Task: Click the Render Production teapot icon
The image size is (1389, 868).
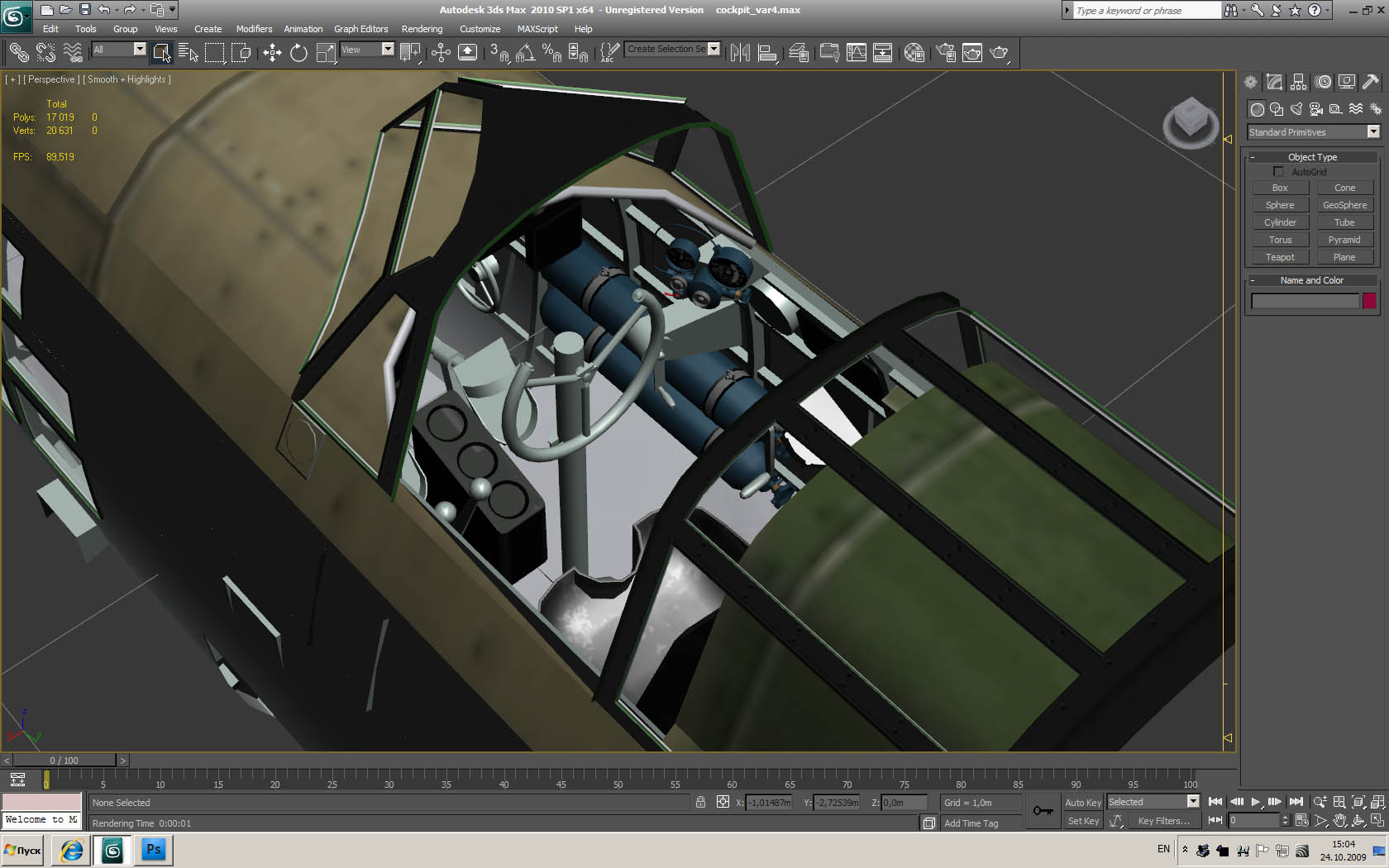Action: tap(1000, 53)
